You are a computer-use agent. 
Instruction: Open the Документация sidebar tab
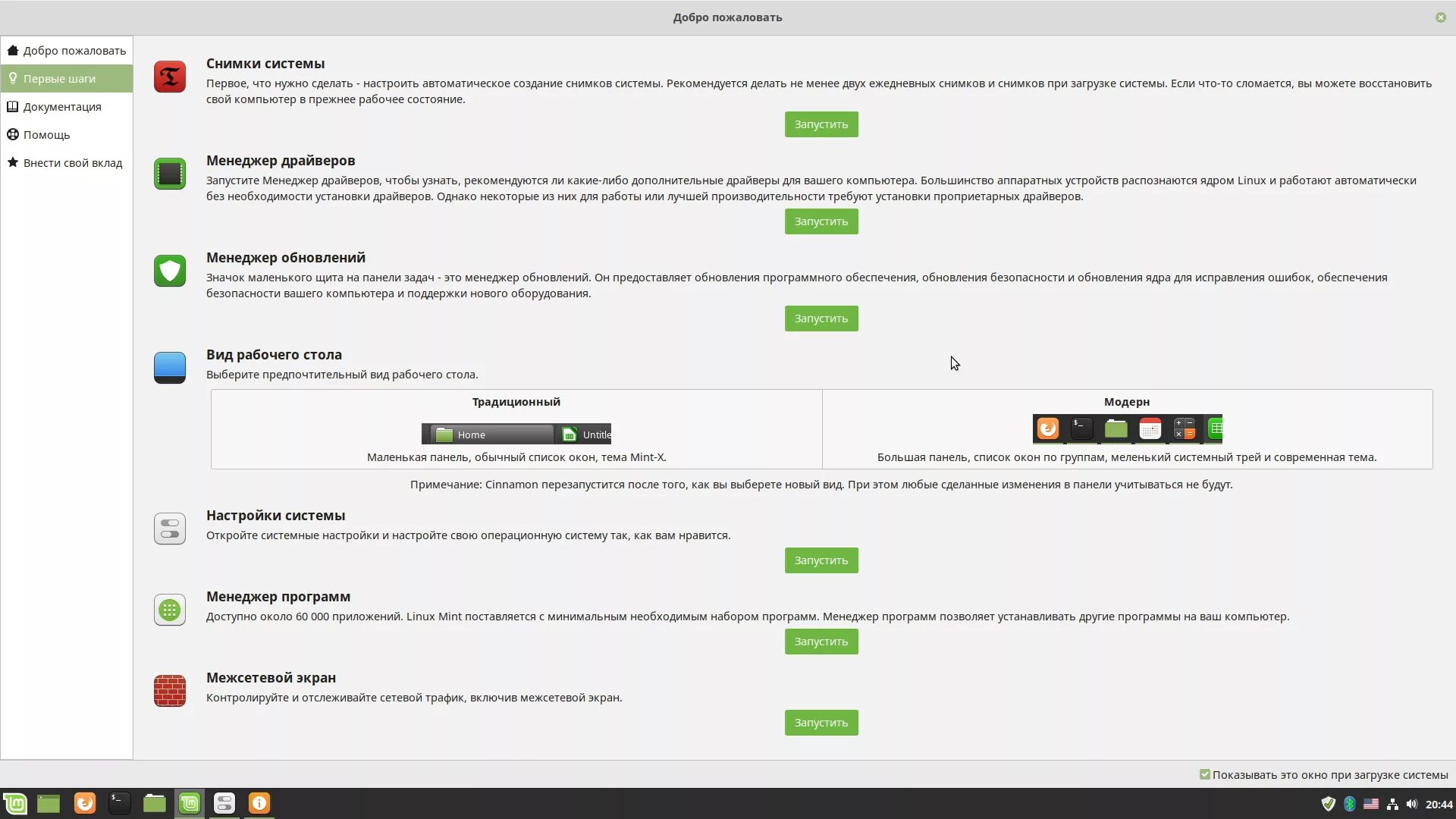(62, 107)
